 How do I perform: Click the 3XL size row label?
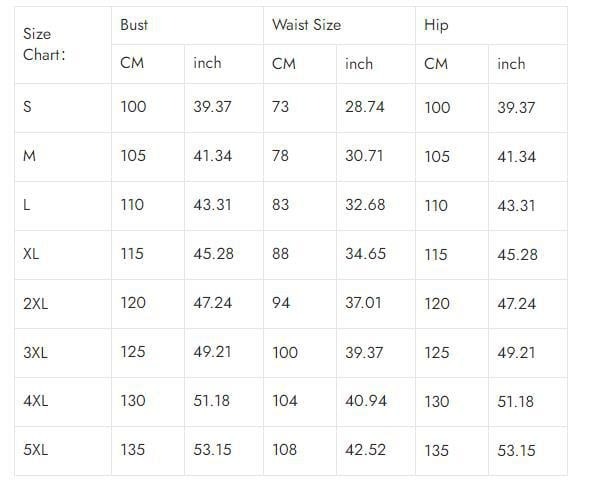63,353
